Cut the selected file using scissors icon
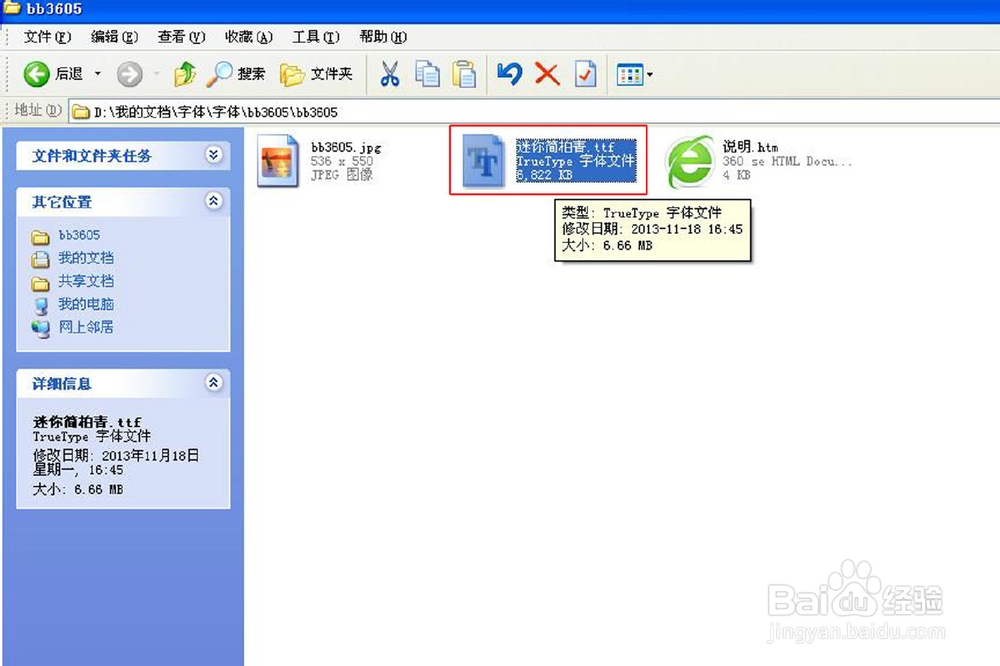The height and width of the screenshot is (666, 1000). click(x=390, y=73)
